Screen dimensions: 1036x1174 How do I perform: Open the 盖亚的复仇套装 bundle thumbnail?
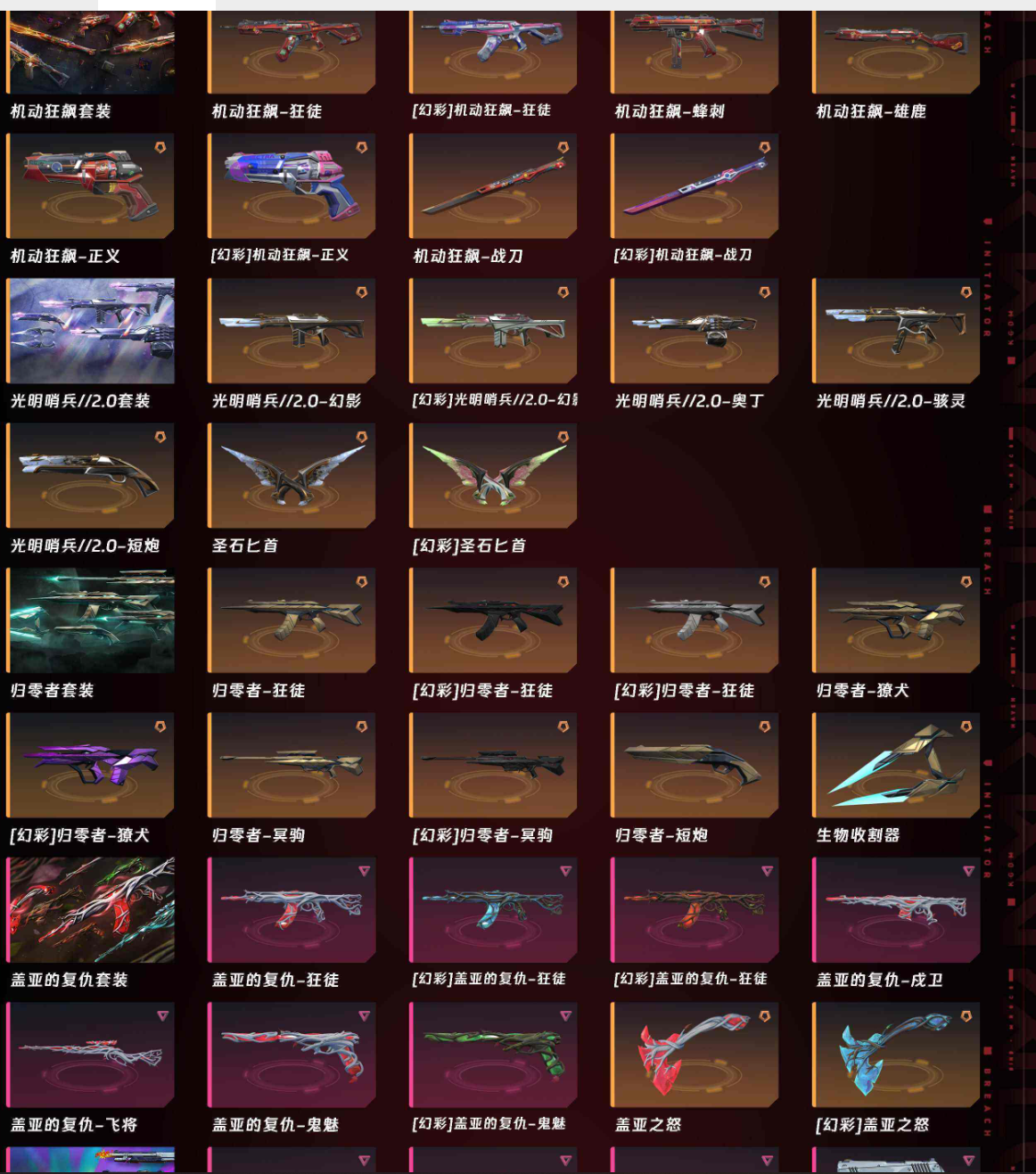tap(91, 910)
